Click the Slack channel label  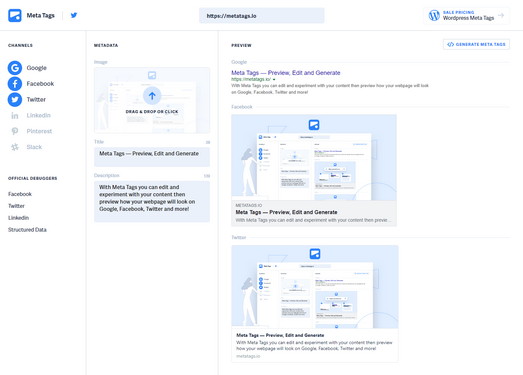(34, 147)
